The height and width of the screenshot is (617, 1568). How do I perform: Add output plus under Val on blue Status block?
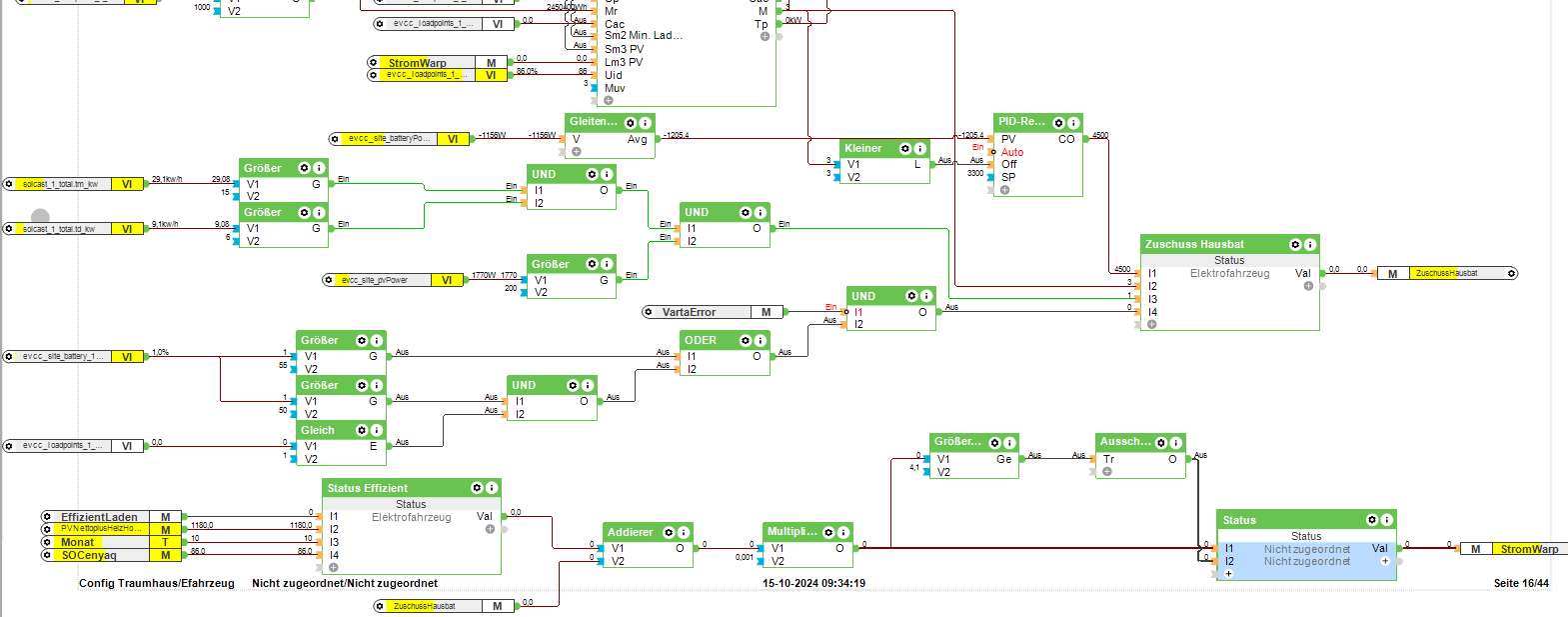click(x=1385, y=561)
